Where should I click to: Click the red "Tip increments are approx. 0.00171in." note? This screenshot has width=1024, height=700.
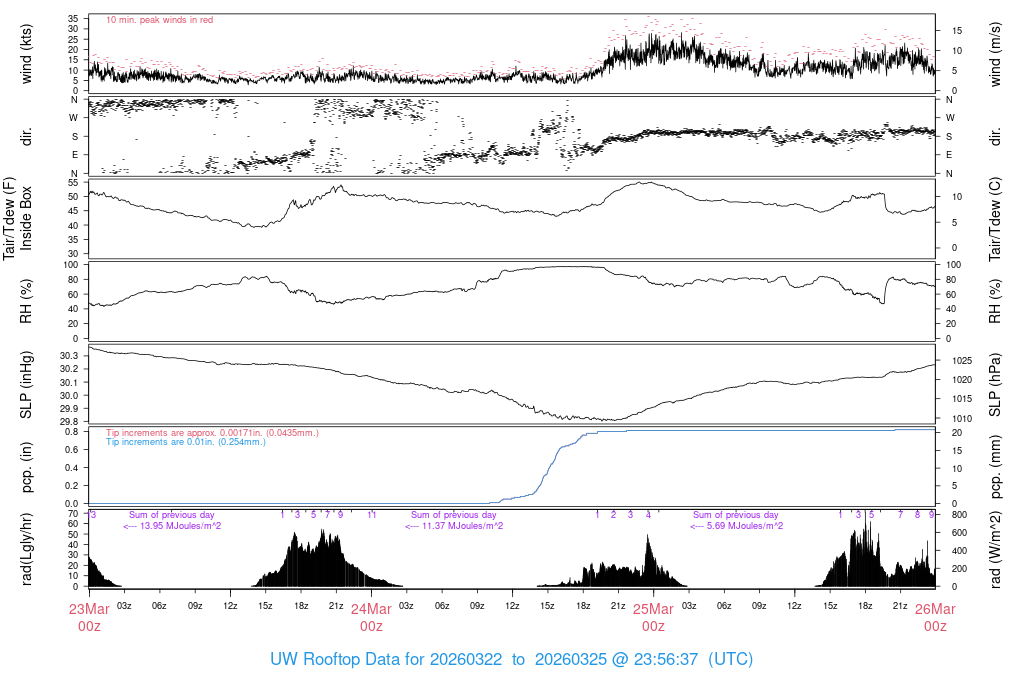[x=212, y=432]
